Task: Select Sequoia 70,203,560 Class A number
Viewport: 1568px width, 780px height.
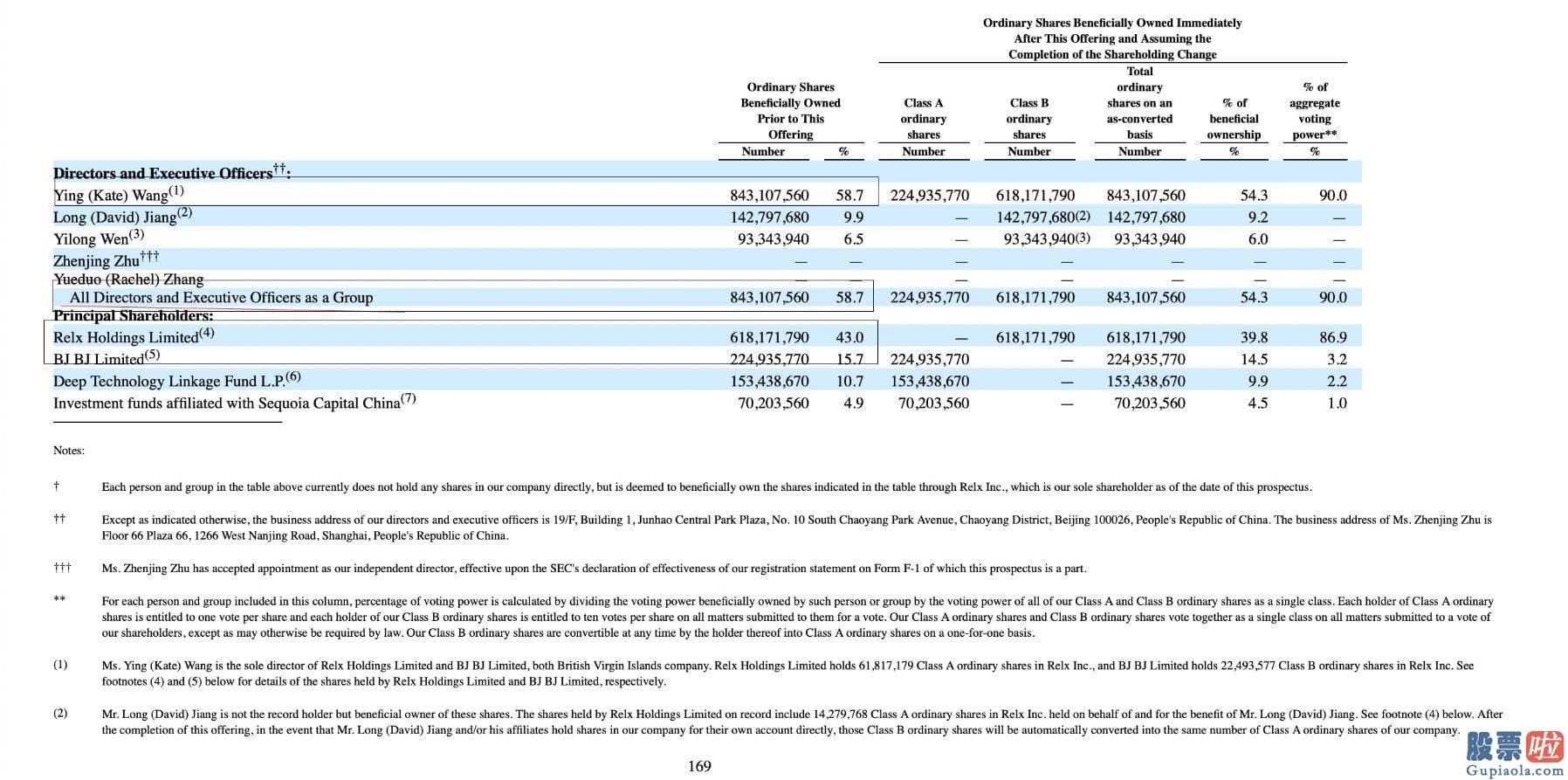Action: [933, 404]
